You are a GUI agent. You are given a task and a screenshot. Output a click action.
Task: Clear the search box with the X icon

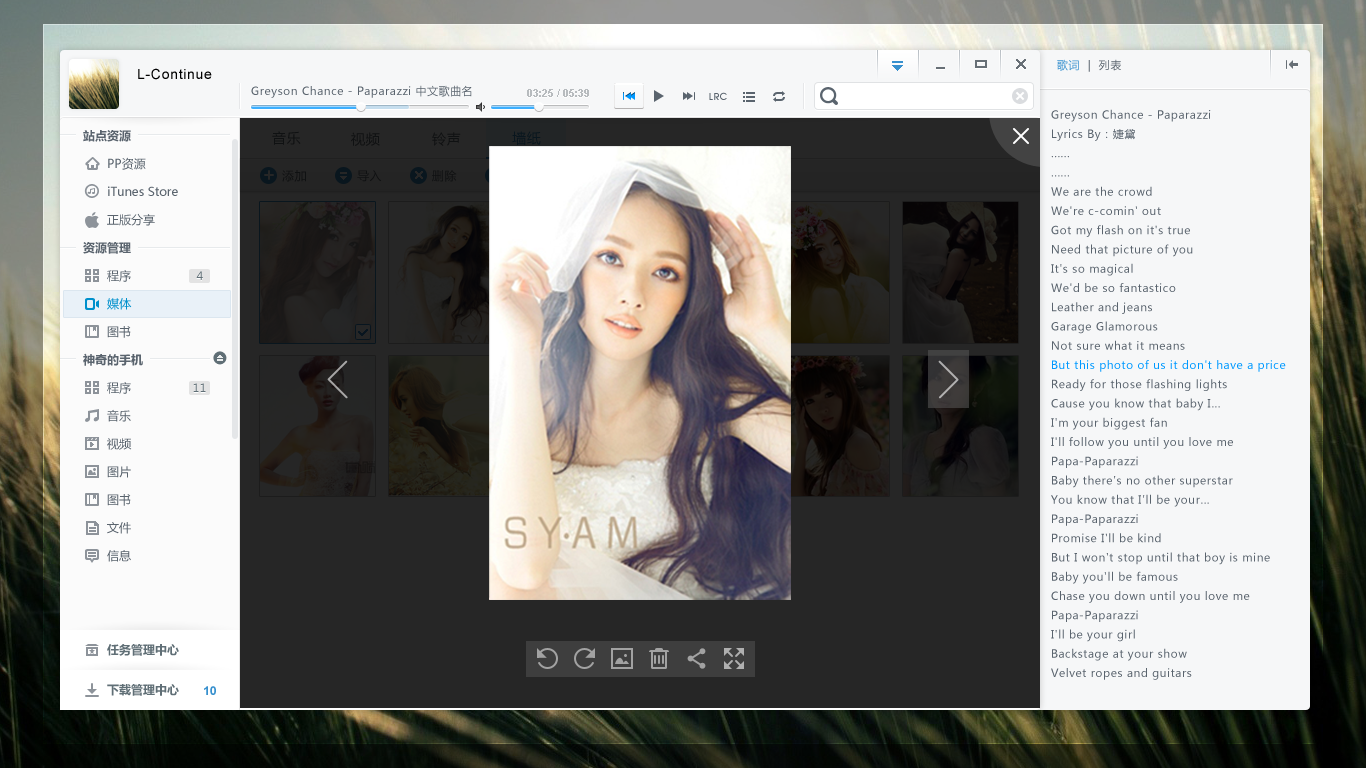click(1020, 96)
